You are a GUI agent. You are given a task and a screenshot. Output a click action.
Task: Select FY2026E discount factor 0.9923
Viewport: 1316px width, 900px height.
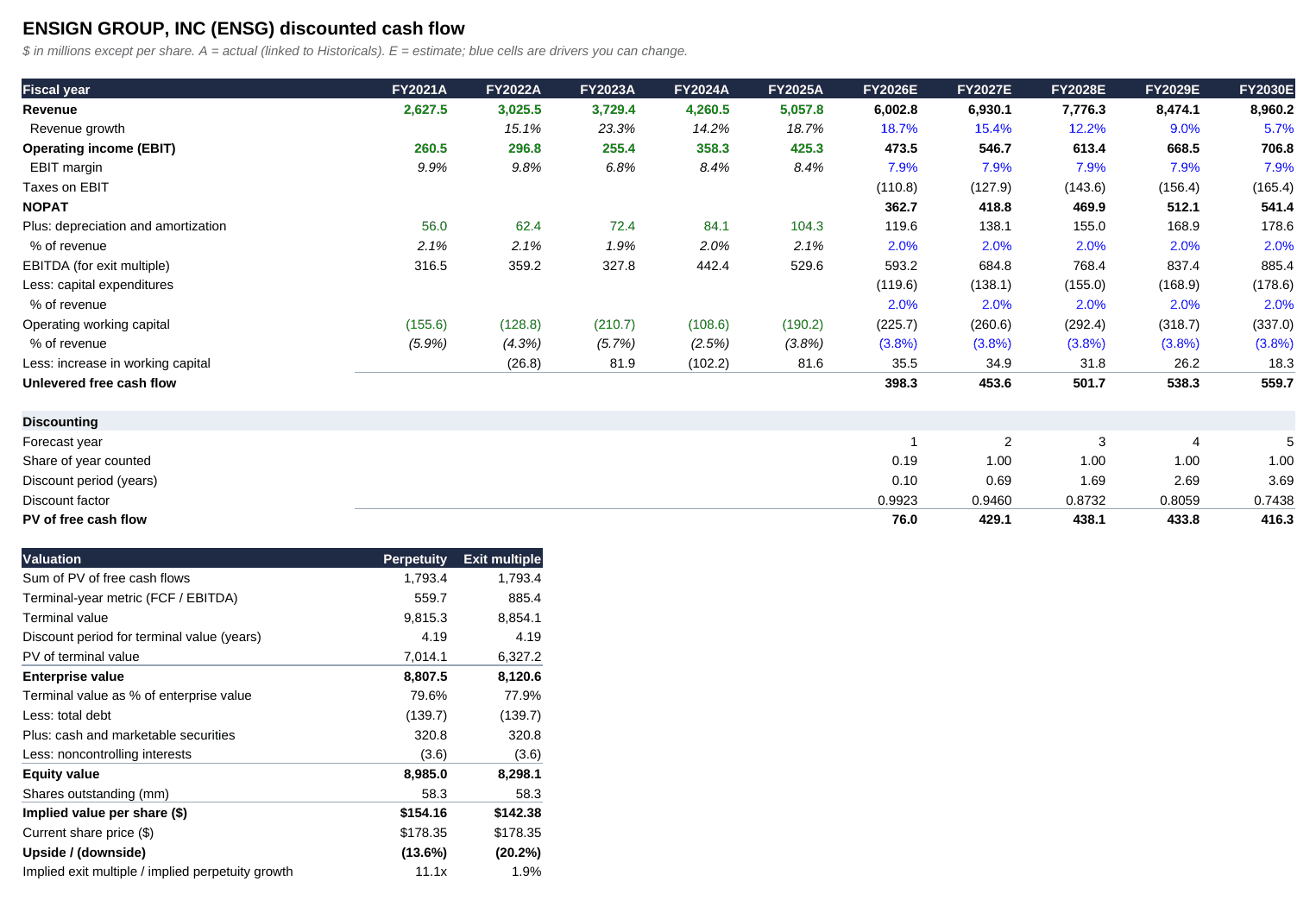[x=897, y=500]
